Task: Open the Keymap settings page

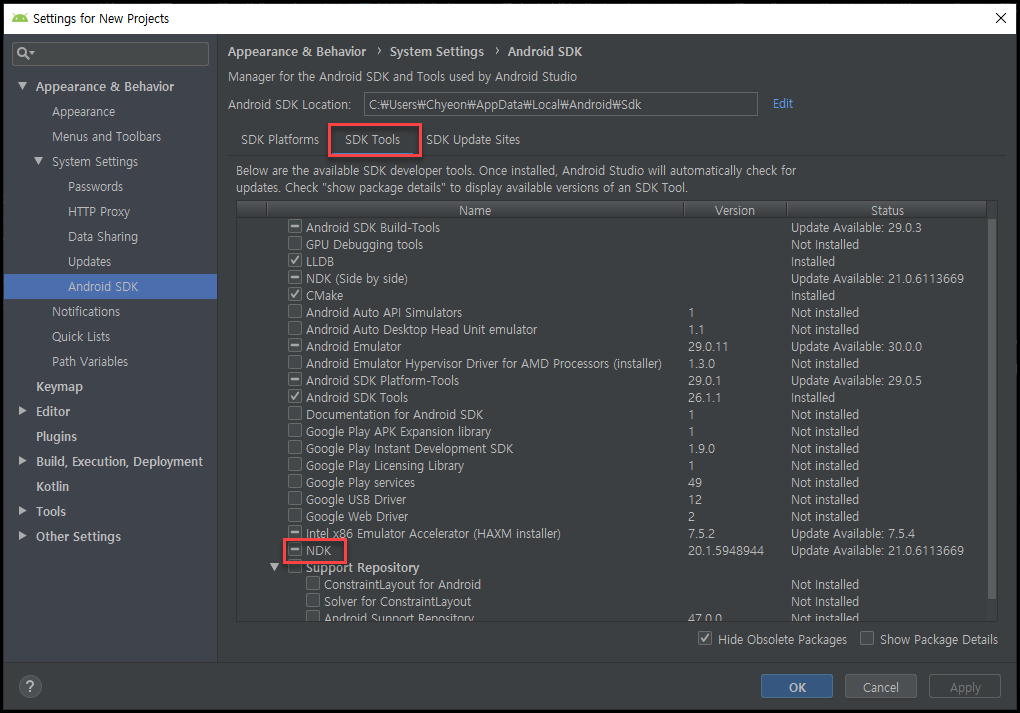Action: click(x=59, y=386)
